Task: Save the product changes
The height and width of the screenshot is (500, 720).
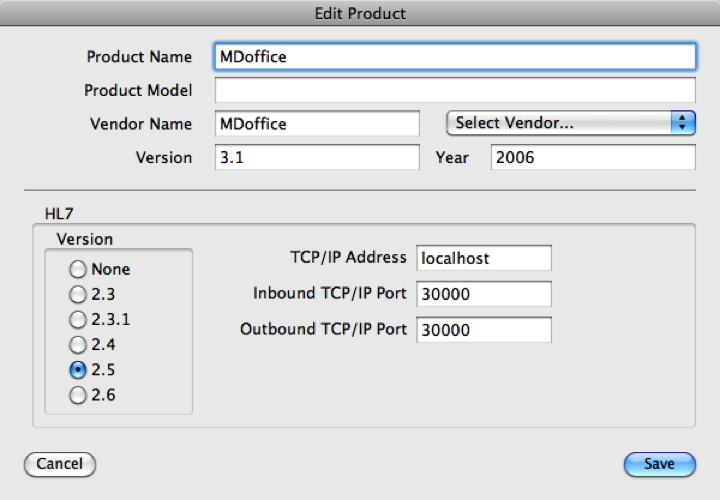Action: [x=658, y=464]
